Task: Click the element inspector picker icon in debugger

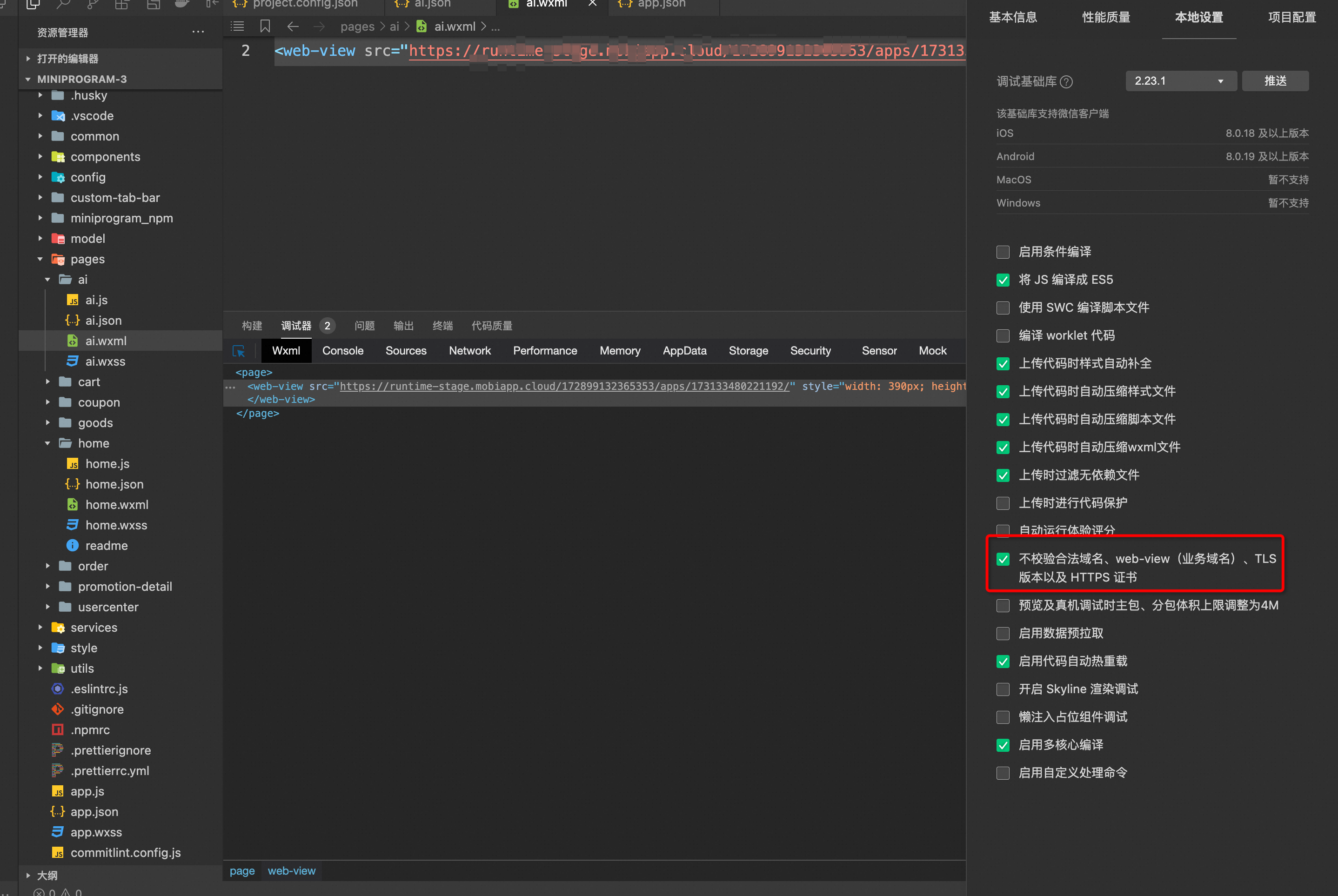Action: tap(239, 351)
